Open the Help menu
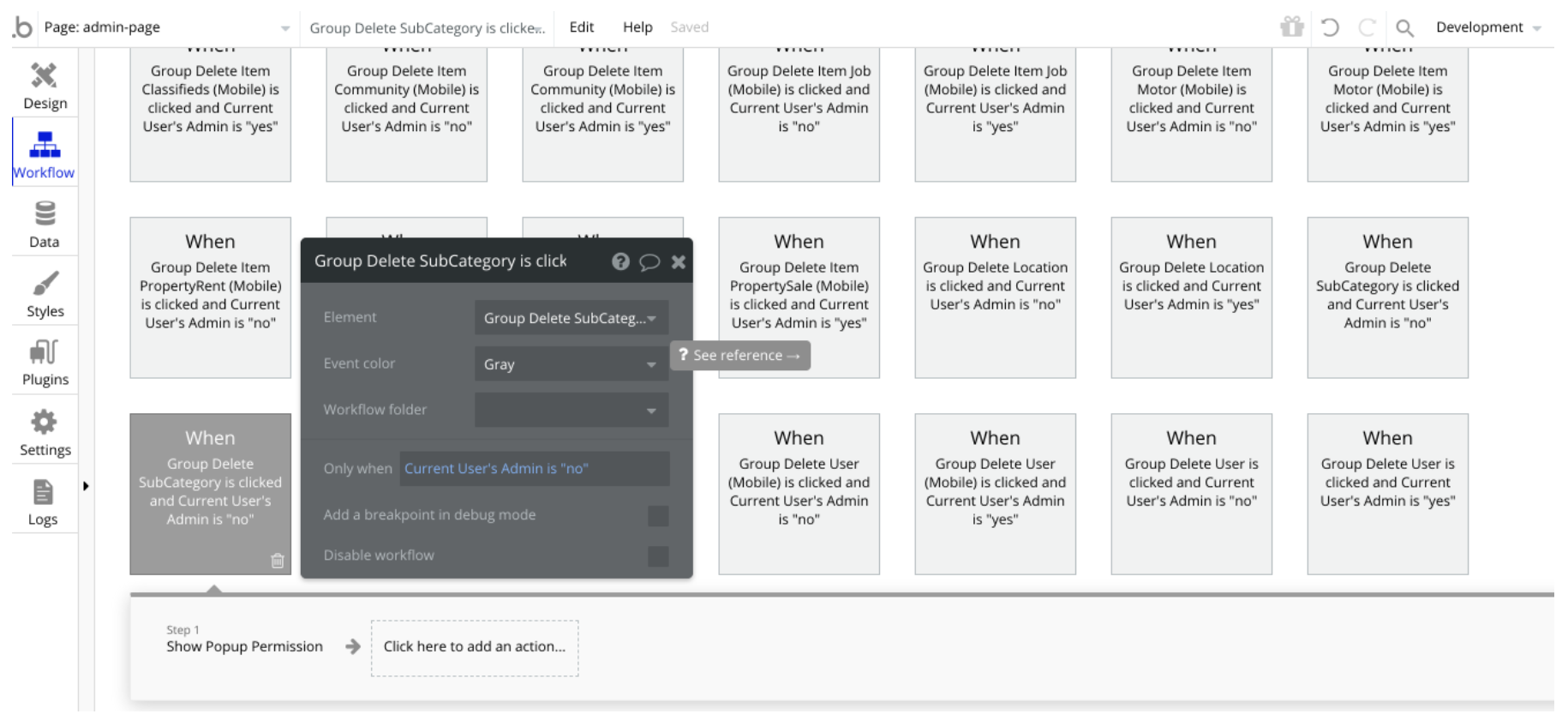The image size is (1568, 720). 637,27
